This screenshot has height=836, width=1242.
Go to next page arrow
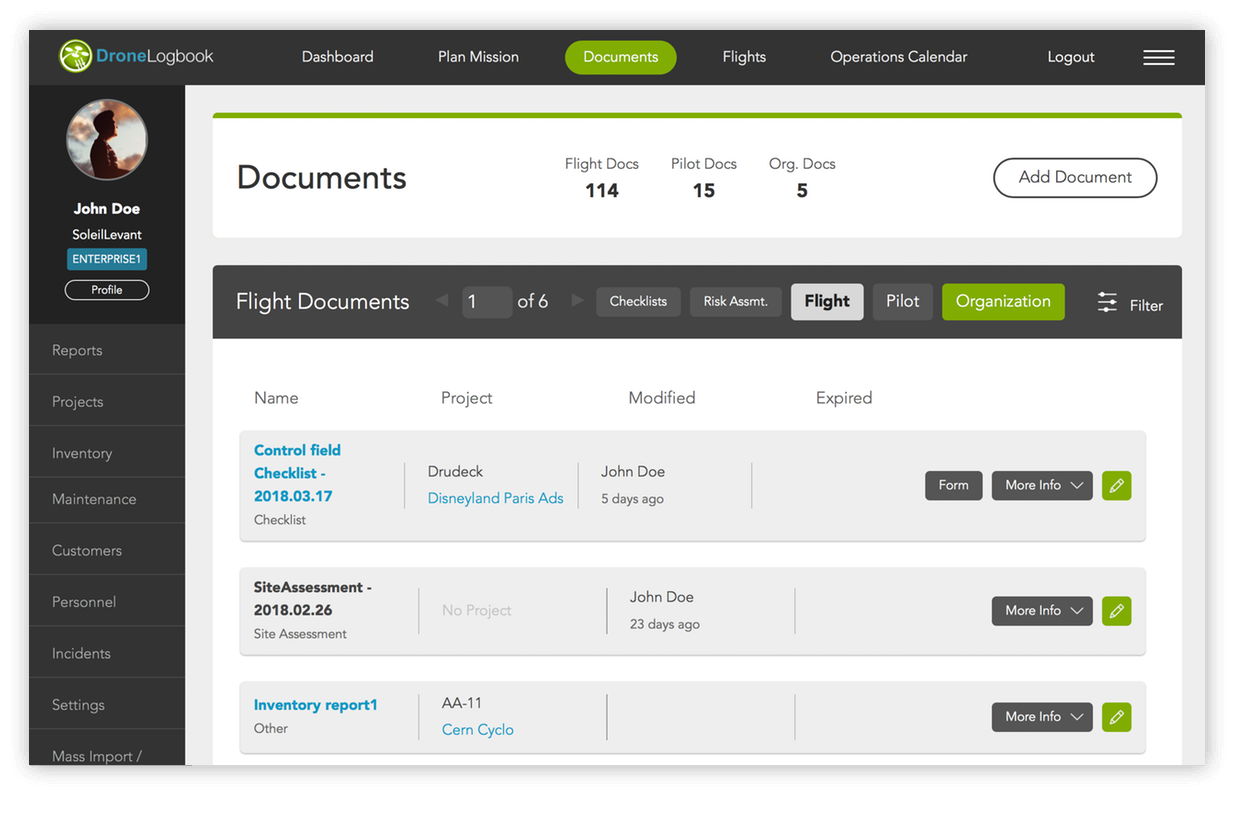(577, 301)
